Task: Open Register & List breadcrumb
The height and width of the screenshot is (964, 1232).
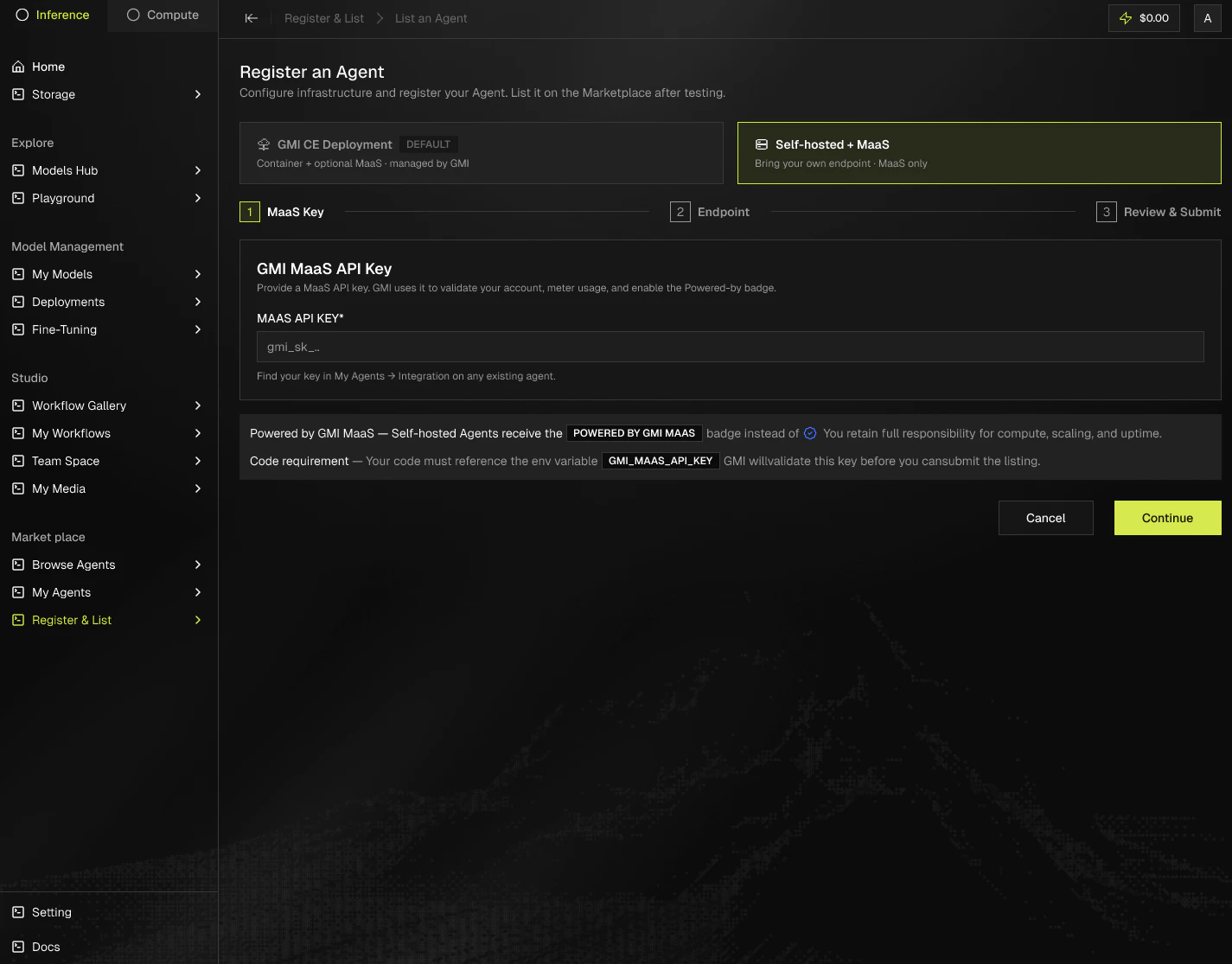Action: 324,18
